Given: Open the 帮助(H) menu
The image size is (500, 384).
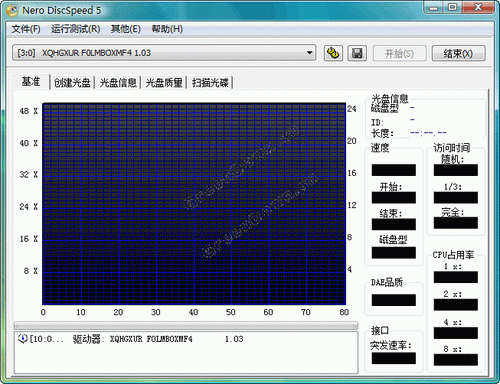Looking at the screenshot, I should click(x=167, y=29).
